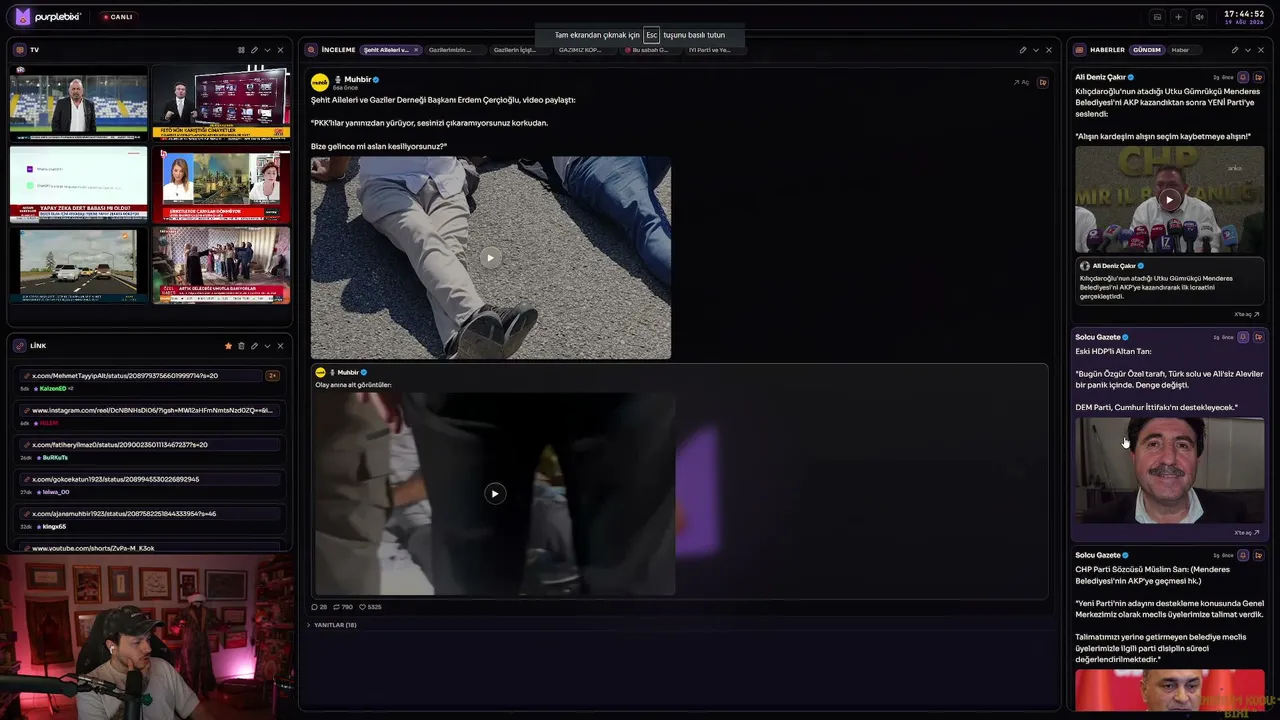Image resolution: width=1280 pixels, height=720 pixels.
Task: Toggle notification bell on Solcu Gazete Altan Tan post
Action: pos(1243,337)
